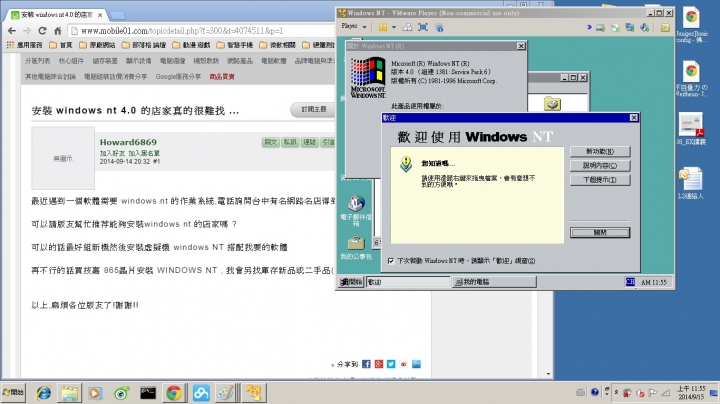Open the 首頁 bookmark folder

tap(61, 45)
